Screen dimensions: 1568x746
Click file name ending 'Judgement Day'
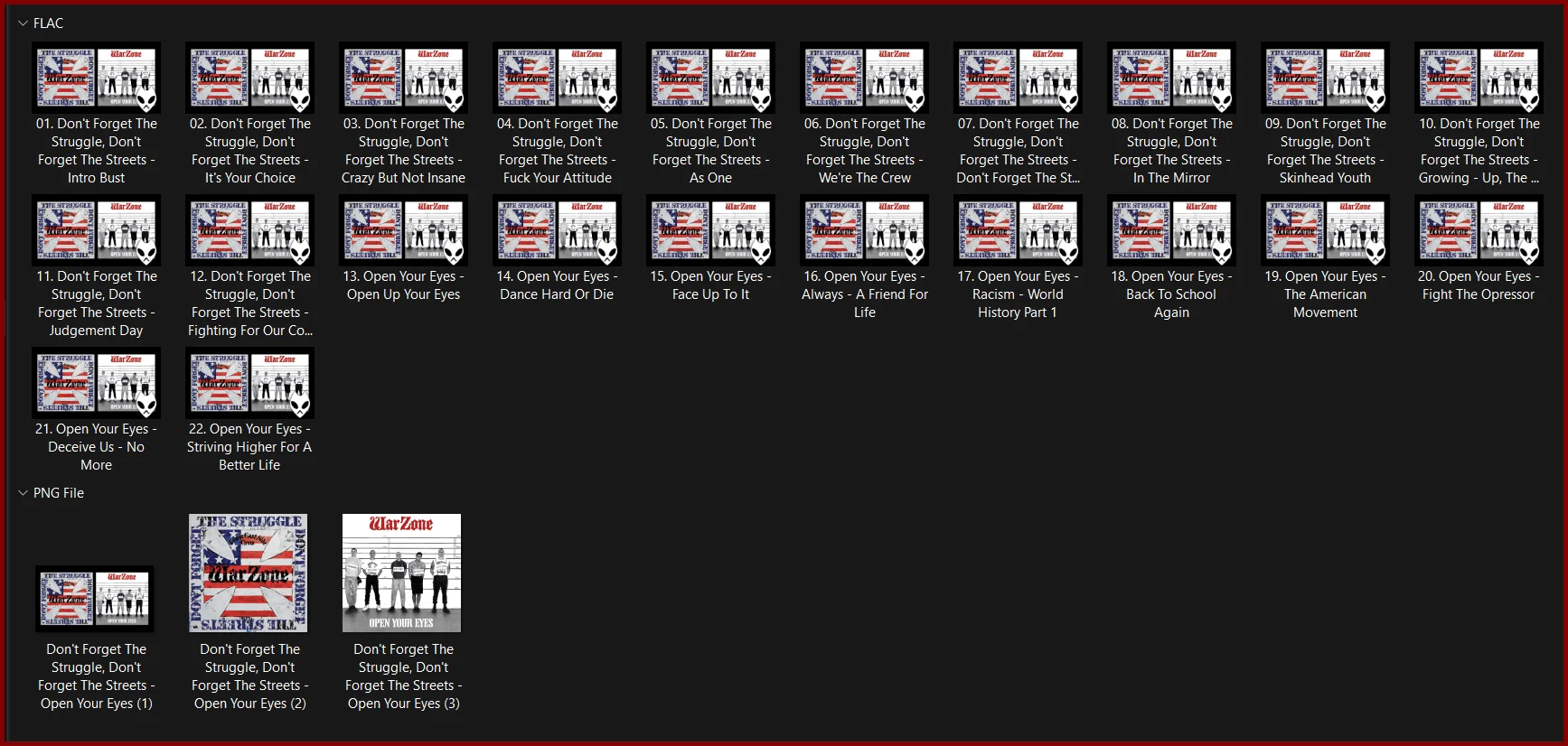[97, 303]
